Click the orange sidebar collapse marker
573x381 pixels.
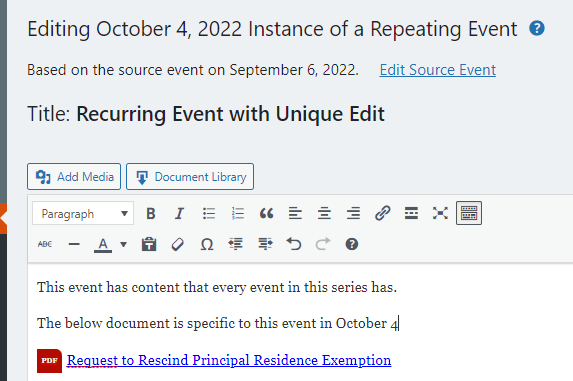[4, 218]
